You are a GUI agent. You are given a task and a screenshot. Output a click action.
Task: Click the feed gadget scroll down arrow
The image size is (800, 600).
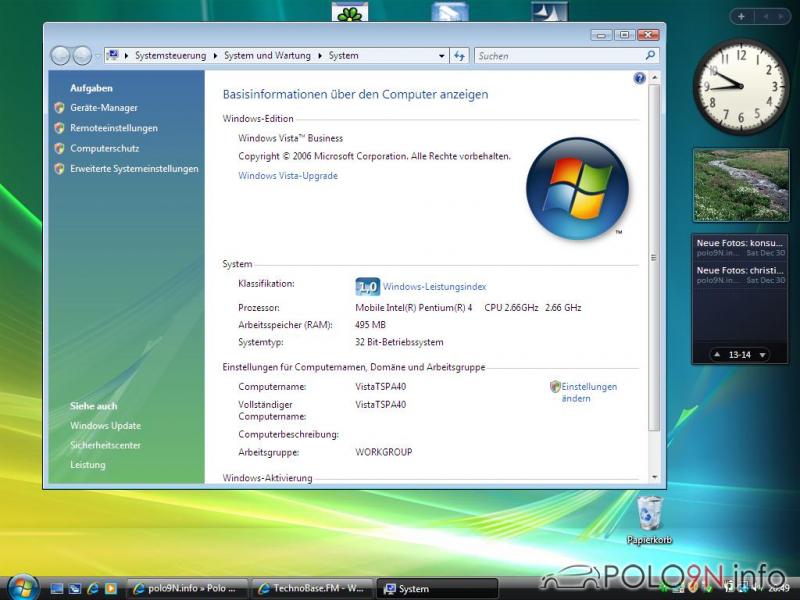tap(763, 355)
